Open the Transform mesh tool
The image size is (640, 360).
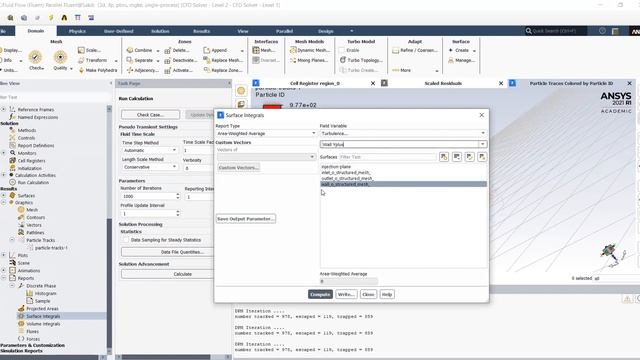tap(93, 60)
